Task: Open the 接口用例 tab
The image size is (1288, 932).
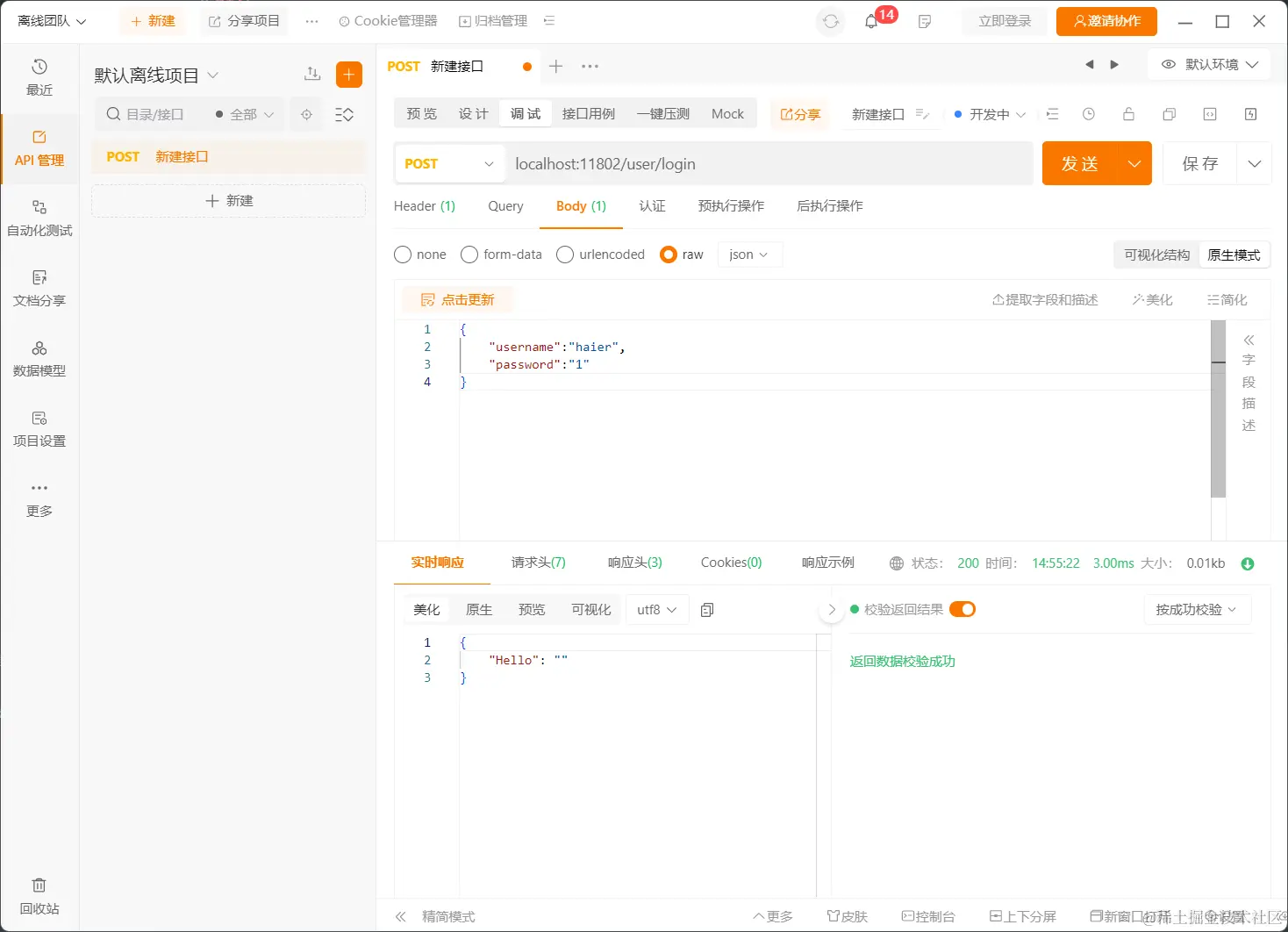Action: [589, 114]
